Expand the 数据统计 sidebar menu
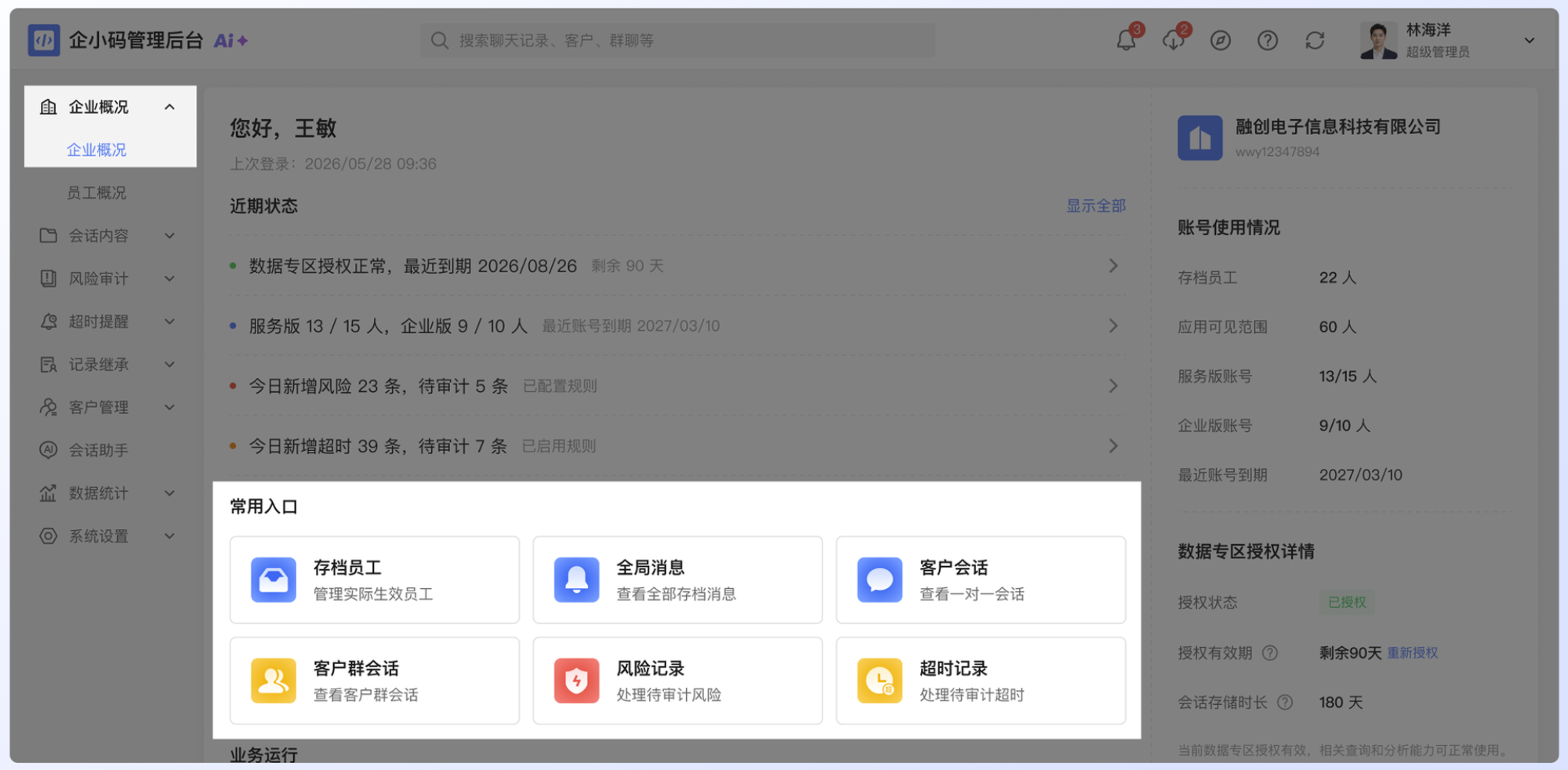Screen dimensions: 1568x770 pos(169,492)
